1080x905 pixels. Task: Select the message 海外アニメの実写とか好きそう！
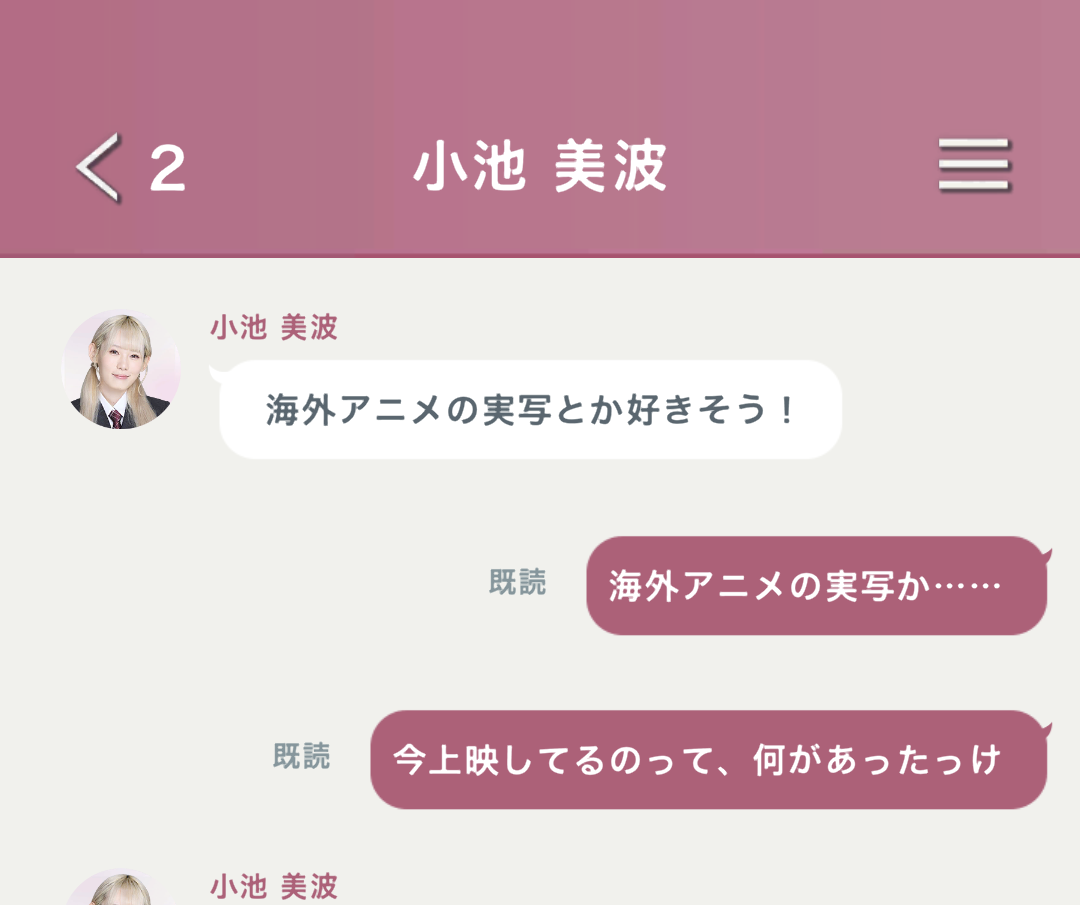(x=530, y=409)
